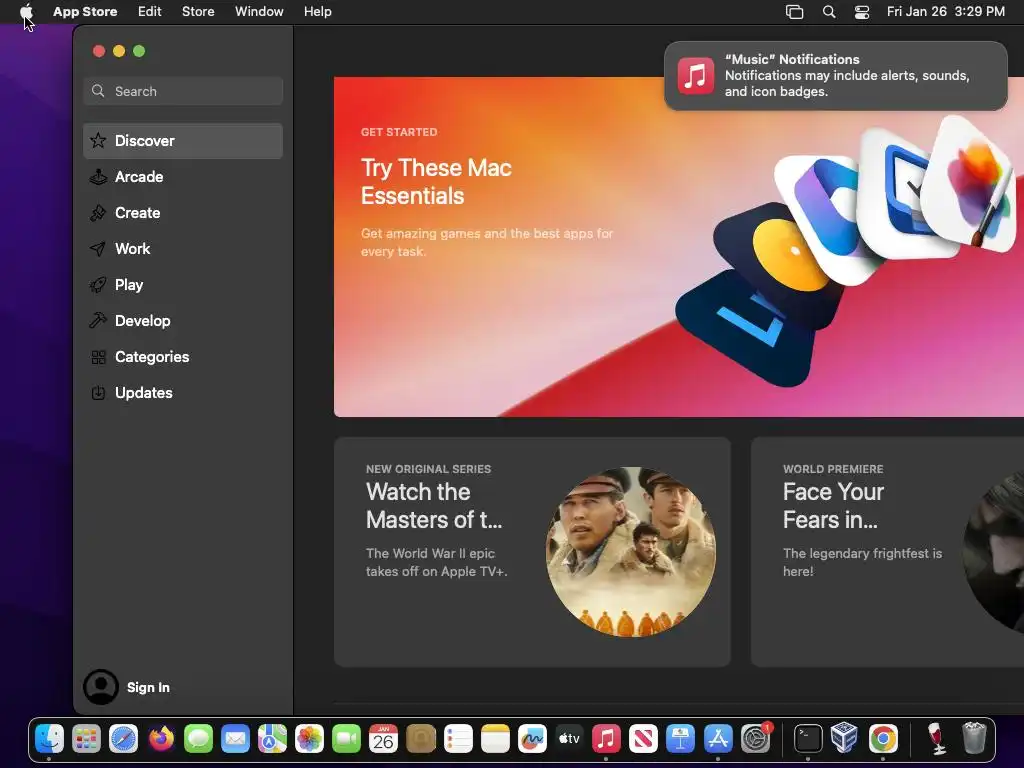Open the Window menu
The image size is (1024, 768).
(259, 11)
